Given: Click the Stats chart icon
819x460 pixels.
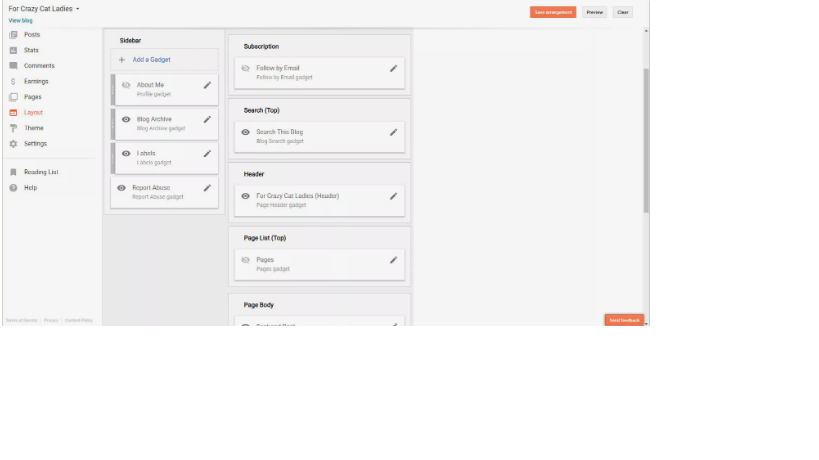Looking at the screenshot, I should pos(14,50).
